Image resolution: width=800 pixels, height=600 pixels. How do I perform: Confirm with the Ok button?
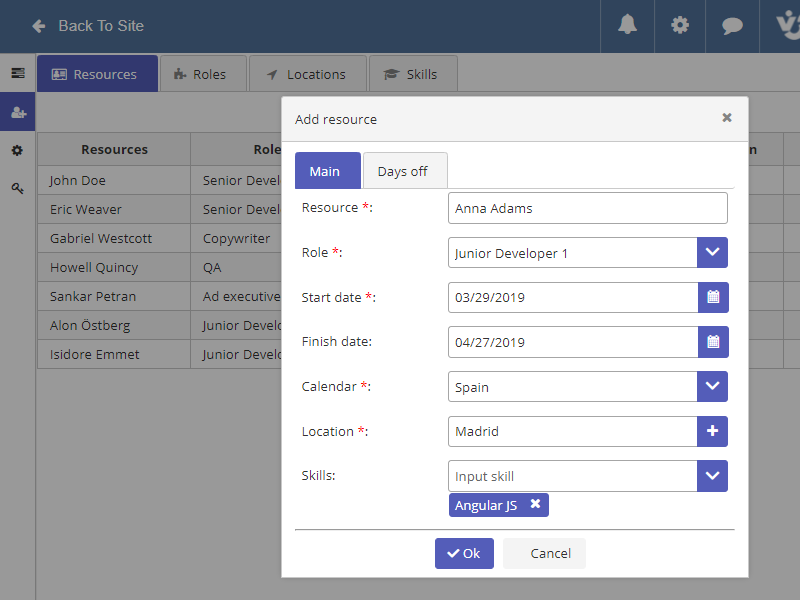(x=464, y=553)
